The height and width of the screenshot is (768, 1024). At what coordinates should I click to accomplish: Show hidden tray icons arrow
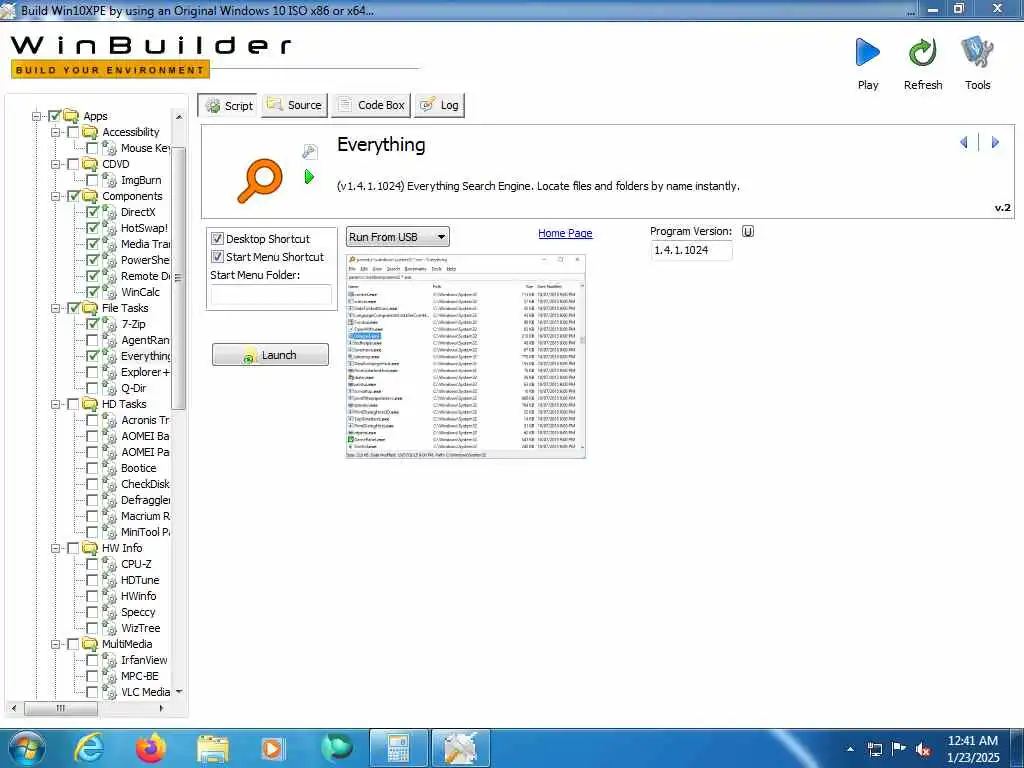[x=850, y=750]
